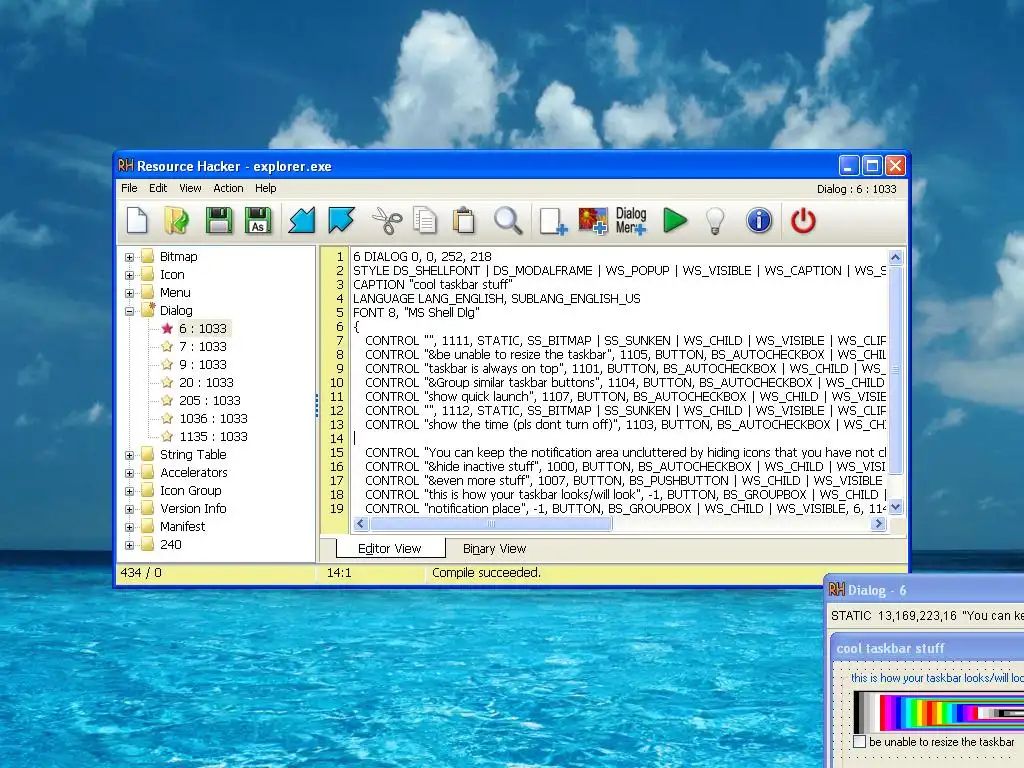Open the View menu
The width and height of the screenshot is (1024, 768).
(190, 188)
